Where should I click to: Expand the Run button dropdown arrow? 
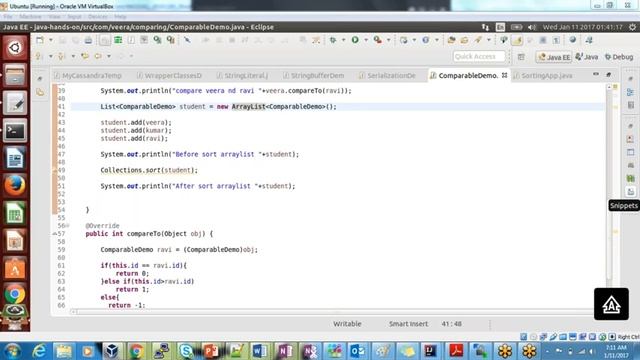366,40
